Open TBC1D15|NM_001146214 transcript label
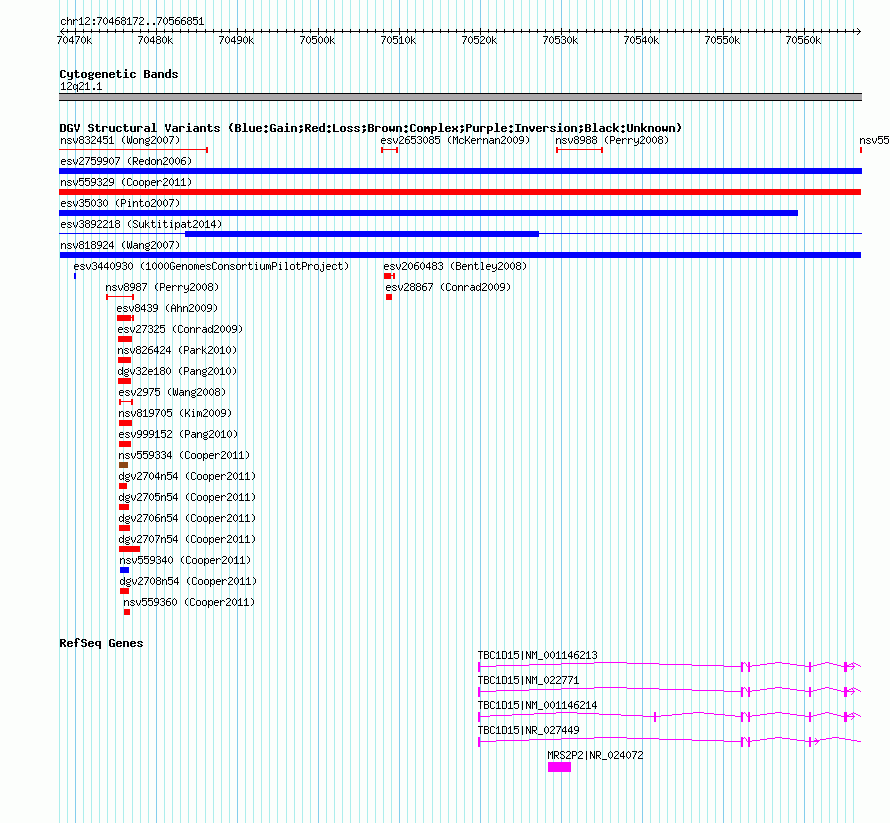The image size is (890, 823). (538, 705)
